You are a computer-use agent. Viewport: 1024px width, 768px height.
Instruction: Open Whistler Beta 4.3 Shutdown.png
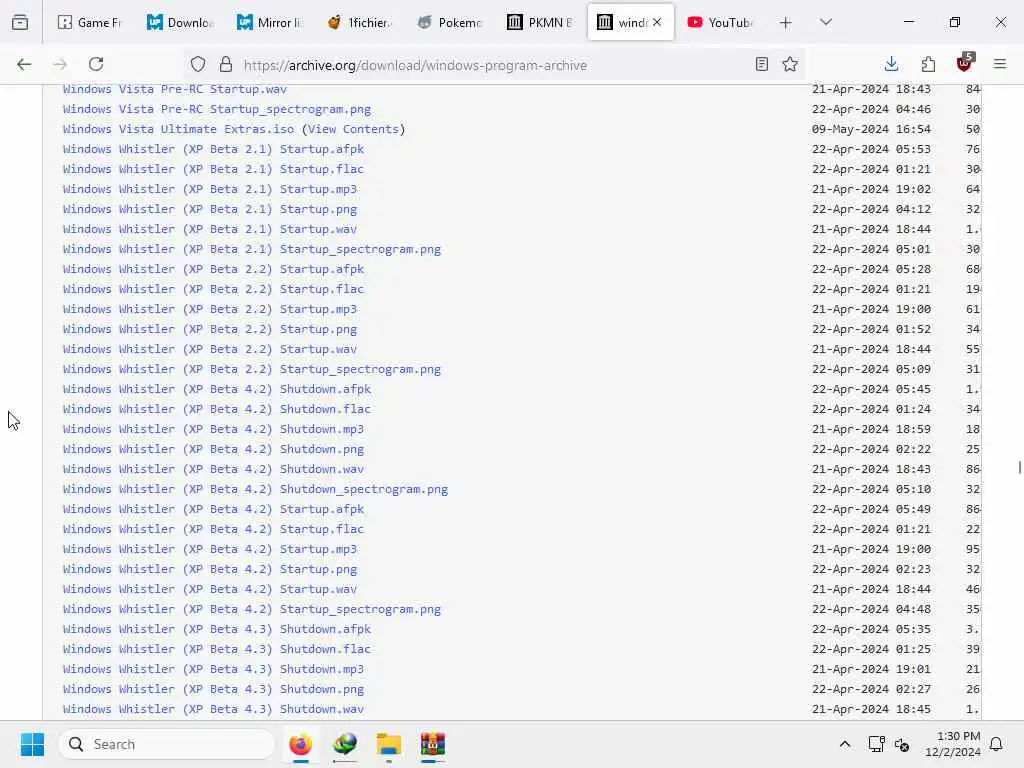click(x=213, y=689)
